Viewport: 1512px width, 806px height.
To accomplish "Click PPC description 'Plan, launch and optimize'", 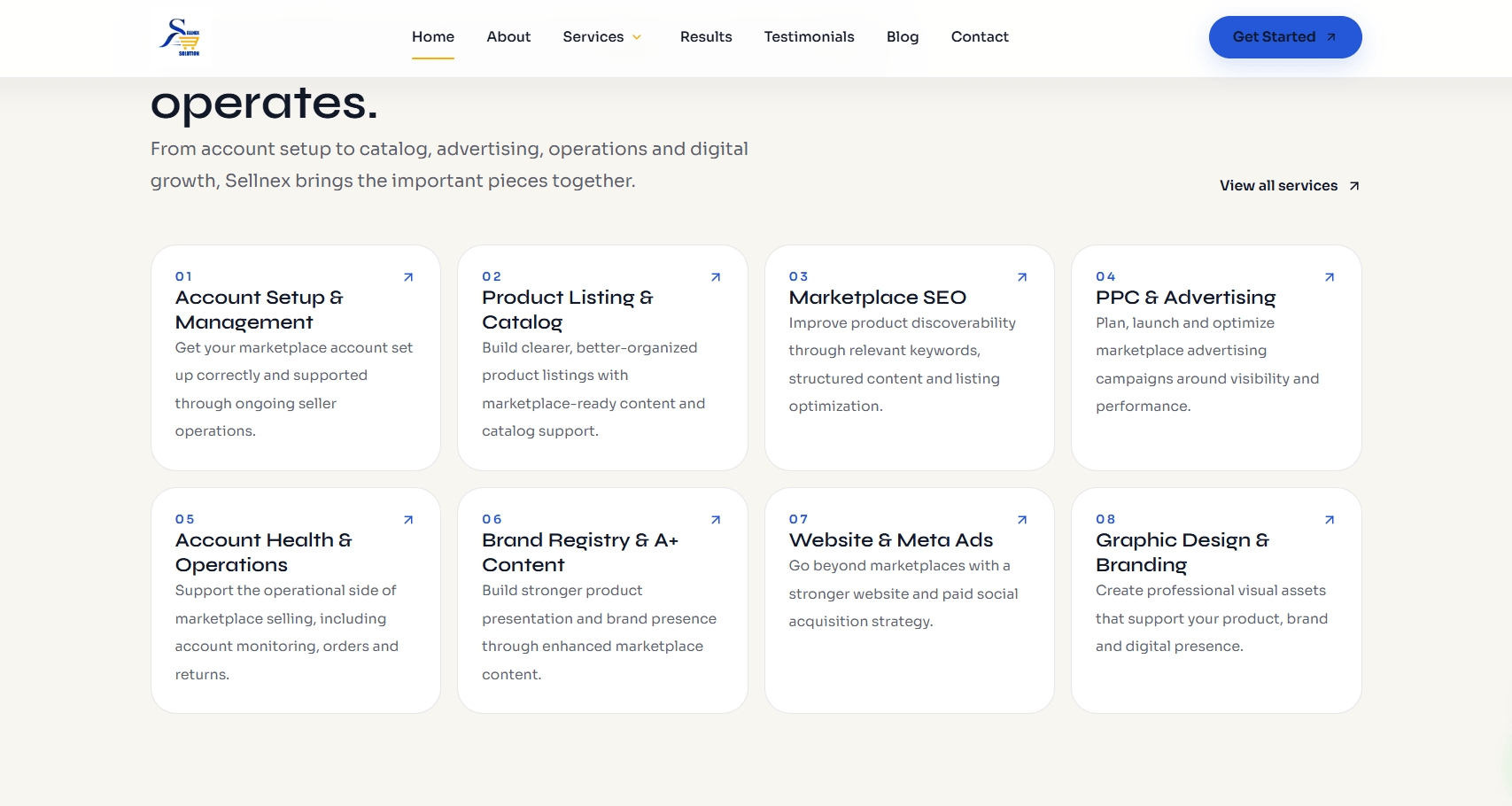I will point(1207,365).
